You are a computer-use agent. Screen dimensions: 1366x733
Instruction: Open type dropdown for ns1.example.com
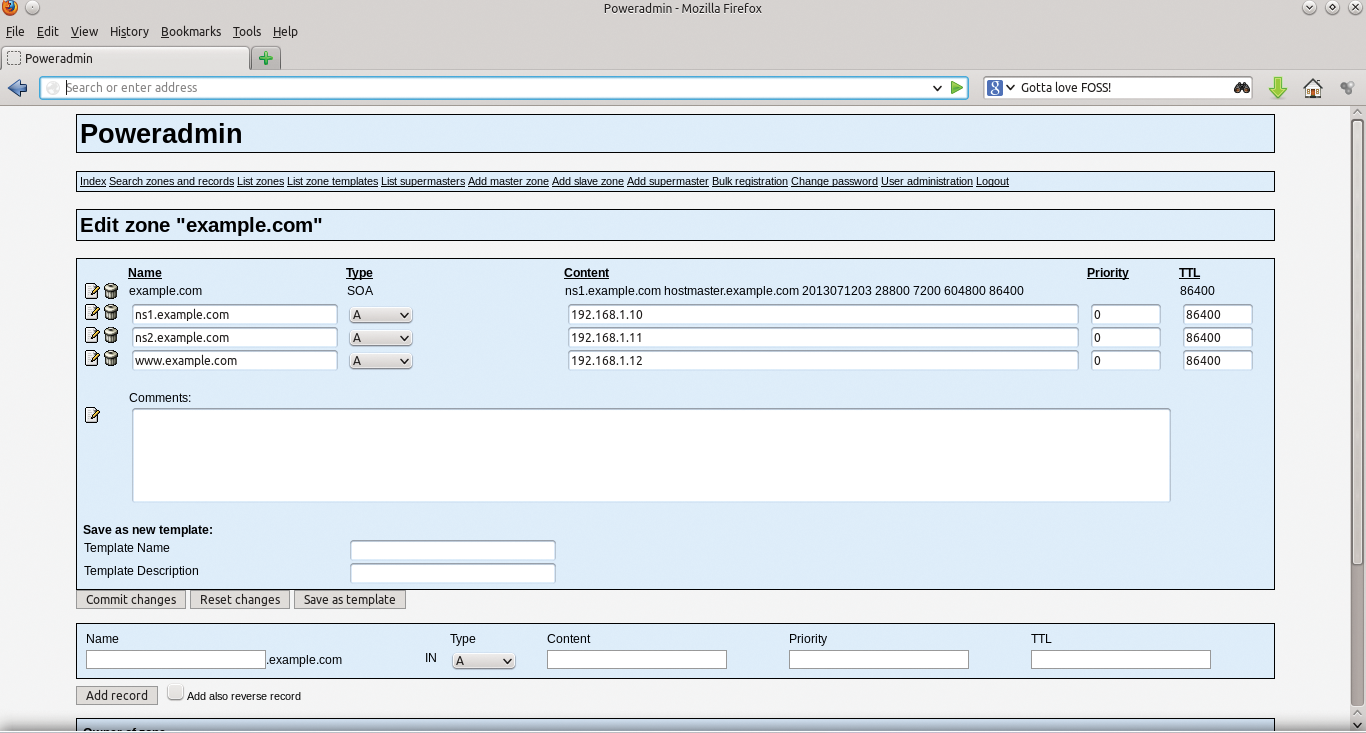click(381, 315)
